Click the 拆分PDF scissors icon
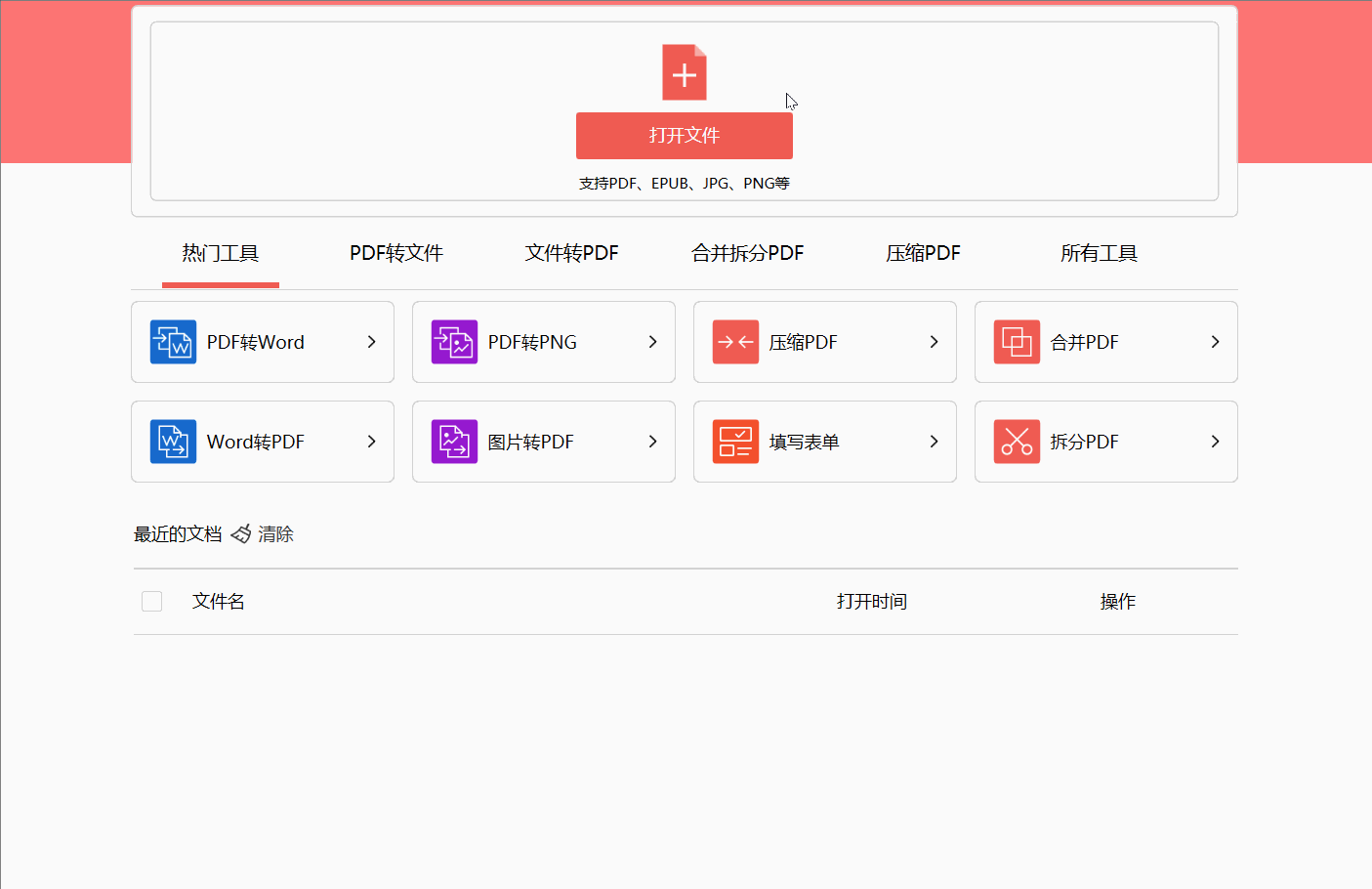 1017,442
